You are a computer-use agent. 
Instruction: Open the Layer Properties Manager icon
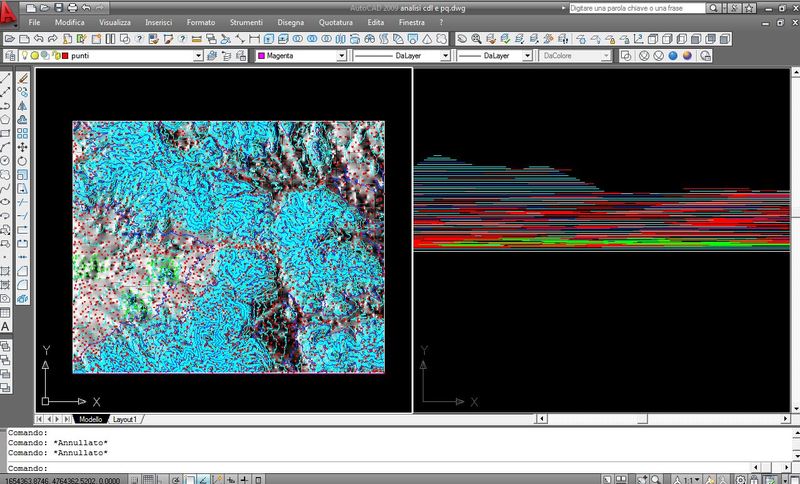pyautogui.click(x=10, y=56)
